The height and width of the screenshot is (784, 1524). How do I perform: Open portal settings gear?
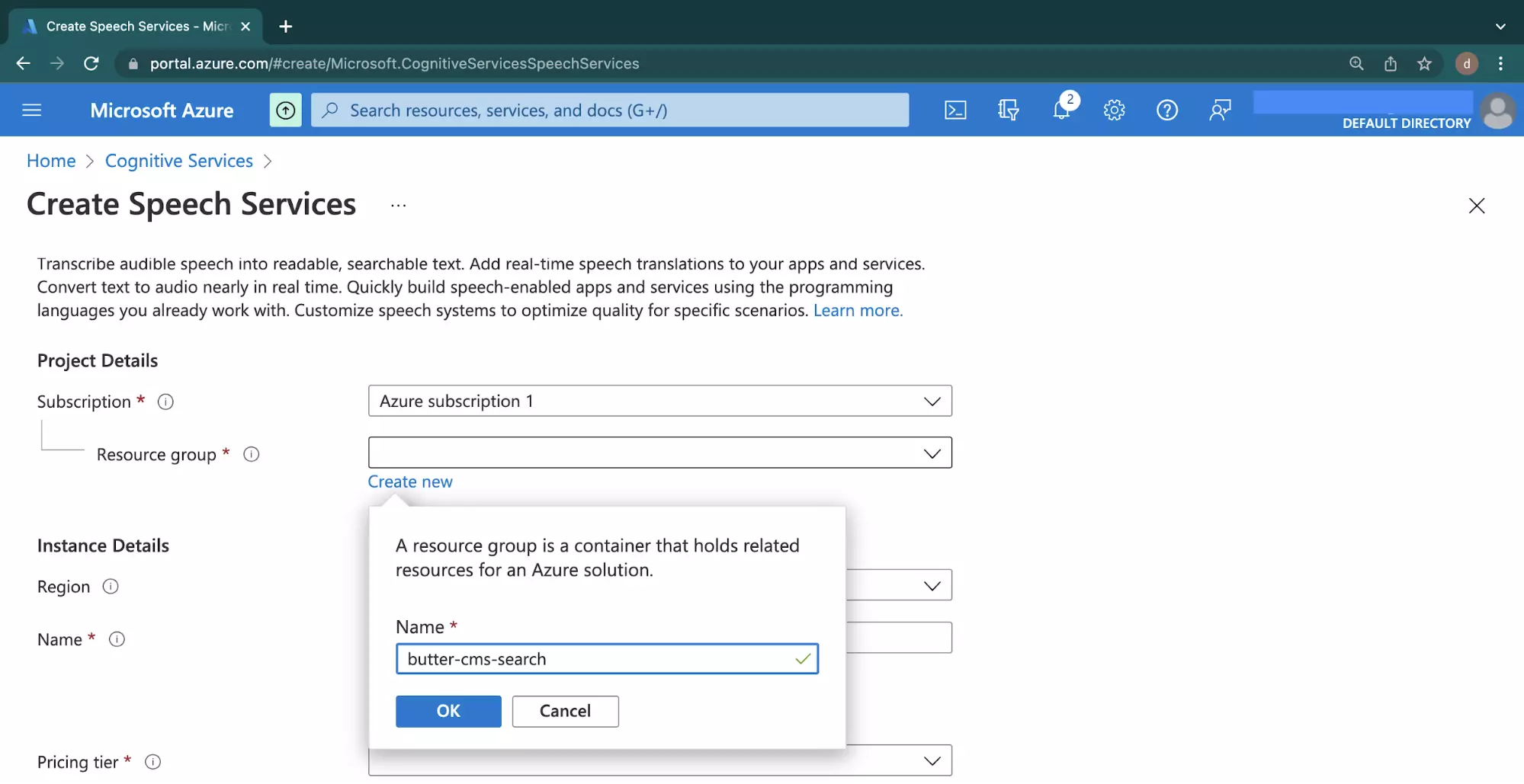tap(1114, 110)
